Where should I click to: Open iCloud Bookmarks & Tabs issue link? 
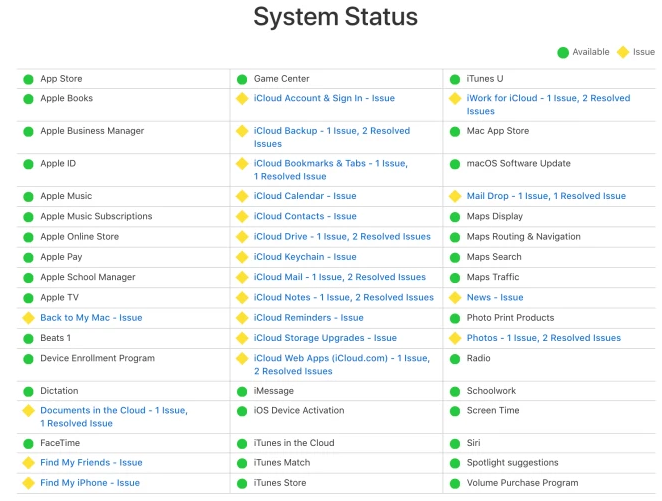pyautogui.click(x=331, y=170)
